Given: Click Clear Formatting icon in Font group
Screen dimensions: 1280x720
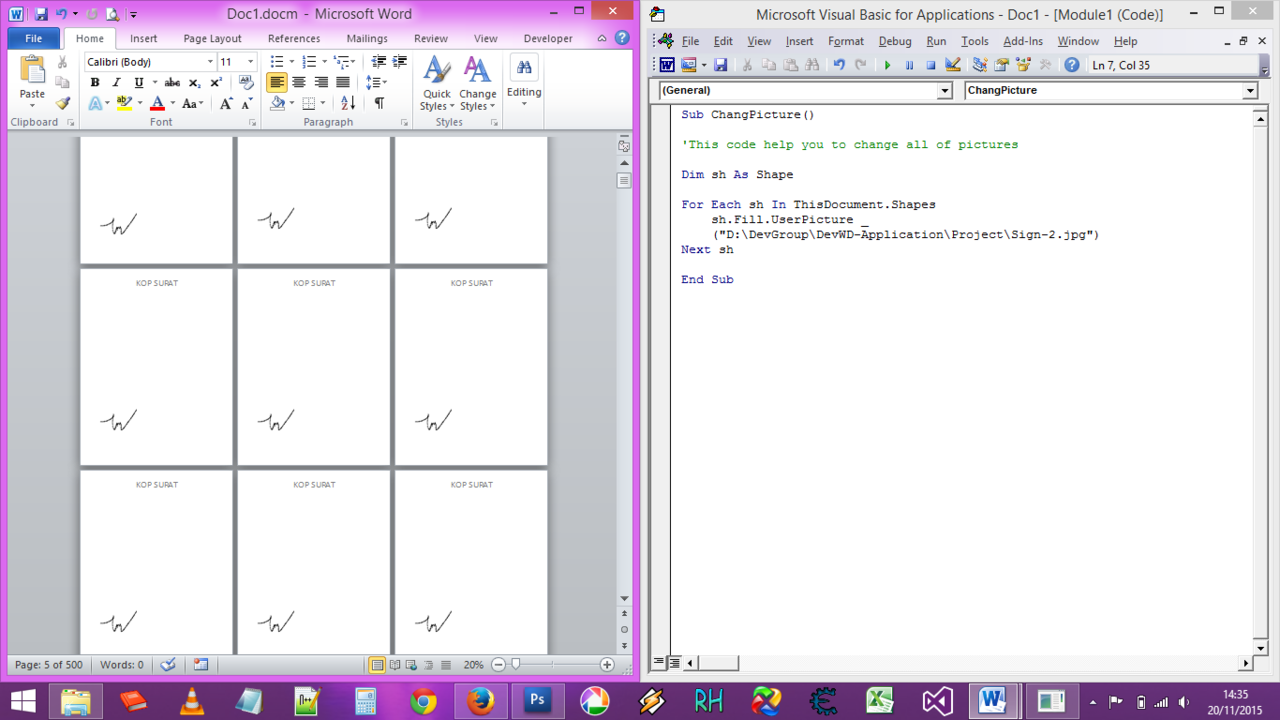Looking at the screenshot, I should pyautogui.click(x=246, y=83).
